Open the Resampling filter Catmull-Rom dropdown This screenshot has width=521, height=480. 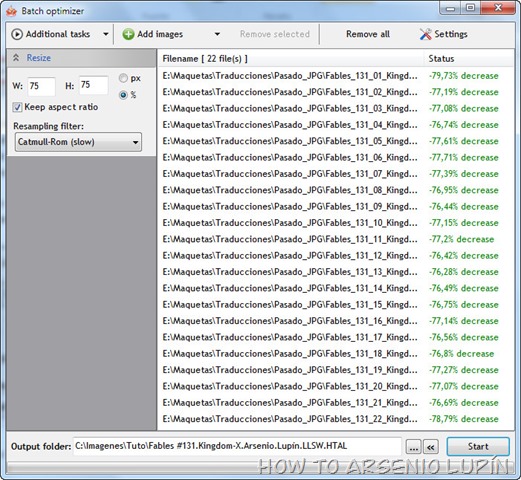pos(78,142)
